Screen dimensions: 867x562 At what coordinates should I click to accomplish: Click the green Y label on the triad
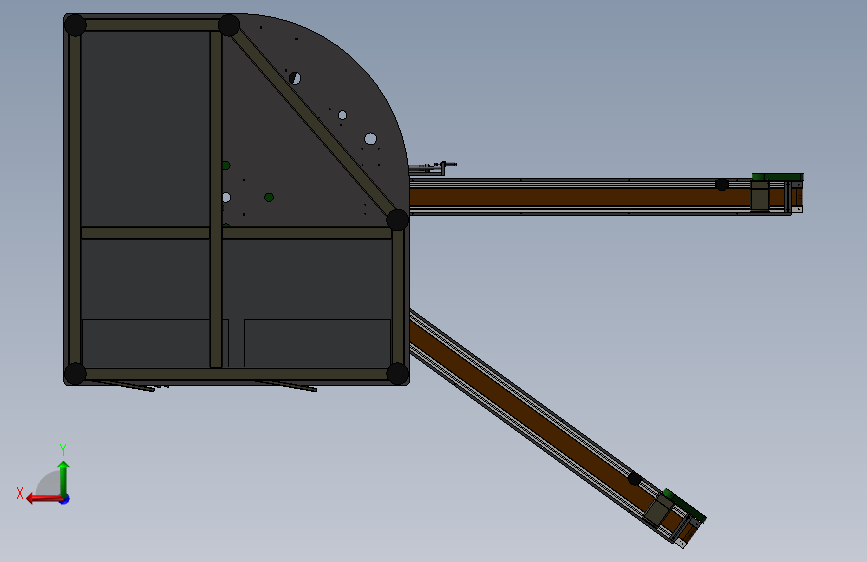63,449
